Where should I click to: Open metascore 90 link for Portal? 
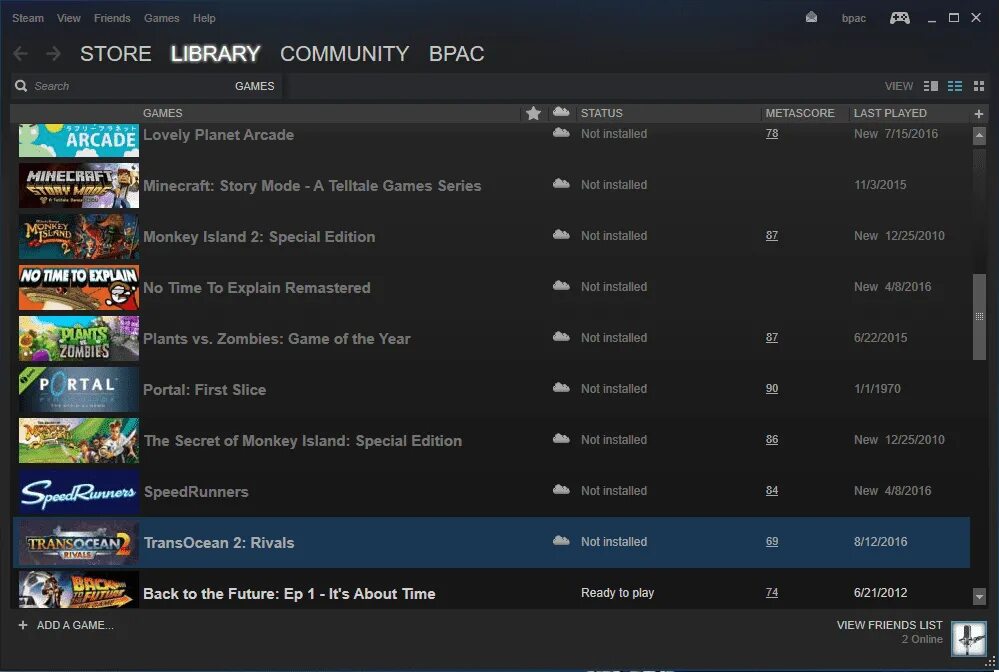(772, 388)
